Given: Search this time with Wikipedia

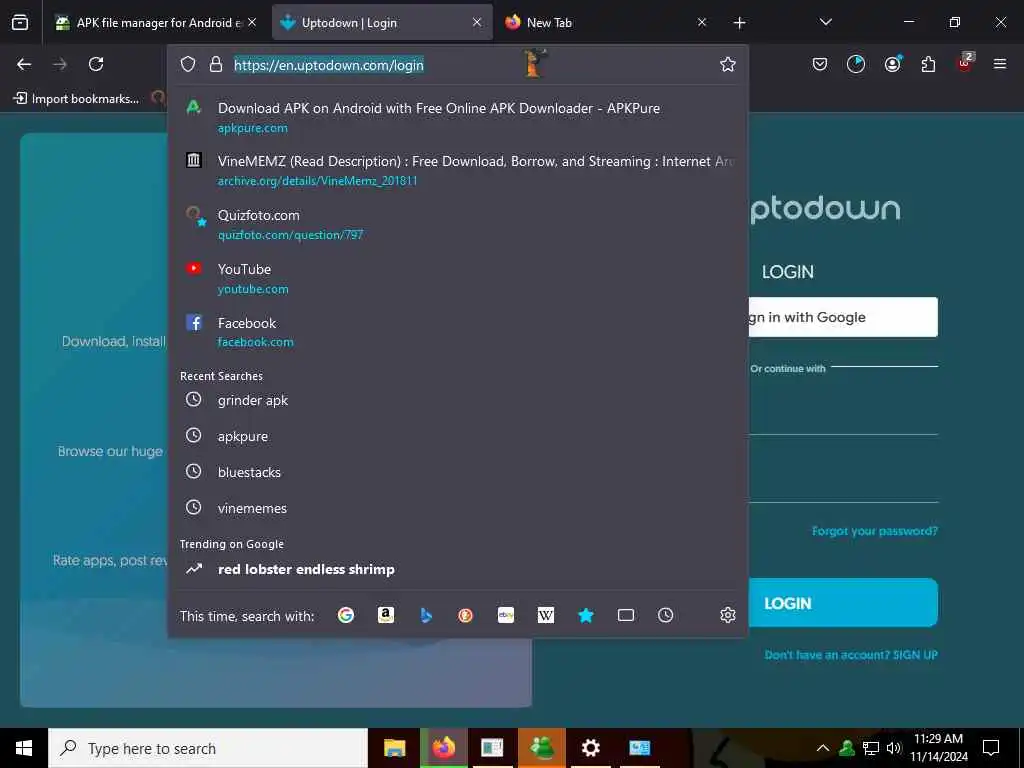Looking at the screenshot, I should [x=546, y=615].
